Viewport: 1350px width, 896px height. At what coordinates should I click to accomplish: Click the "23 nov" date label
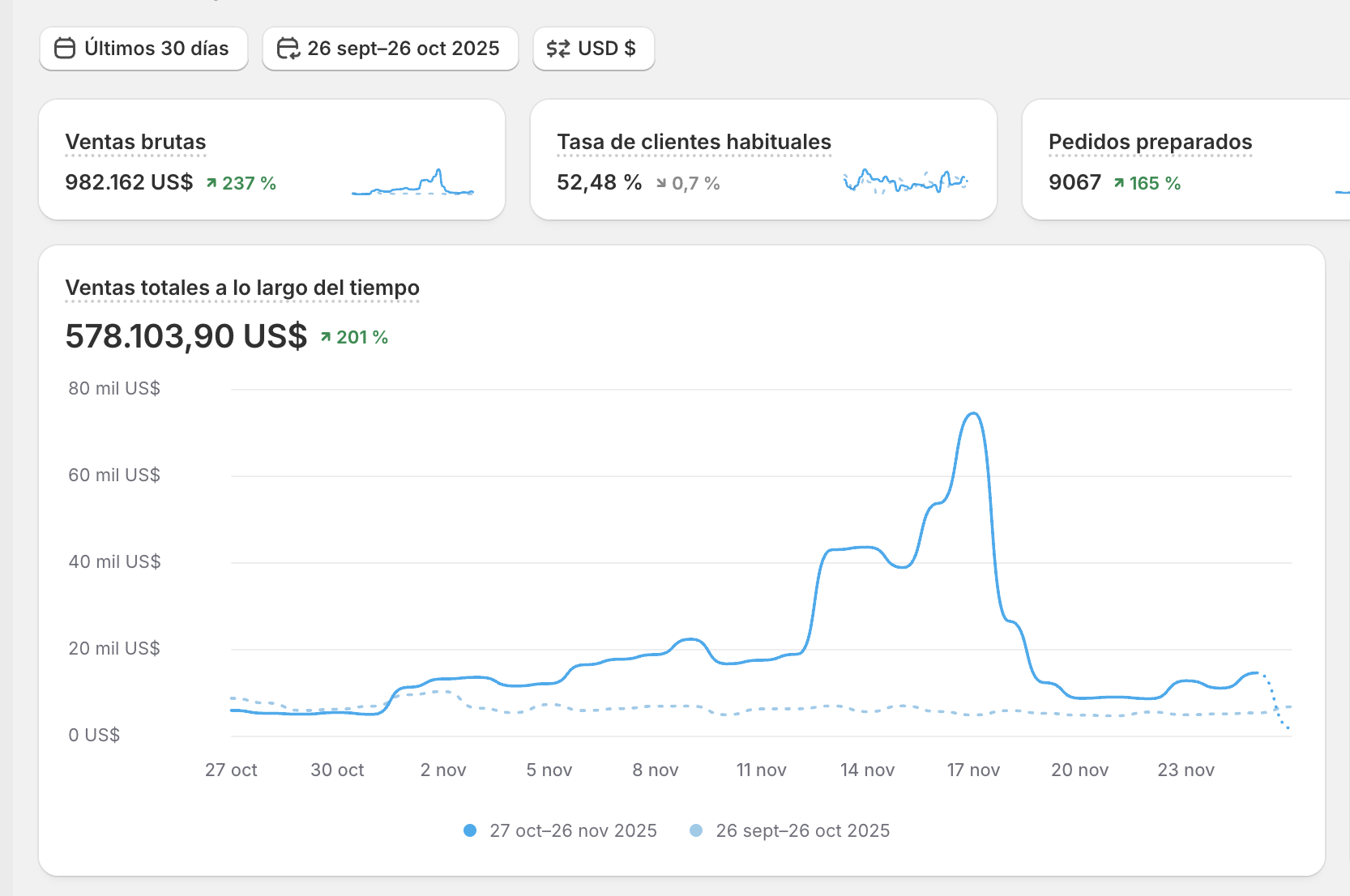[x=1186, y=770]
